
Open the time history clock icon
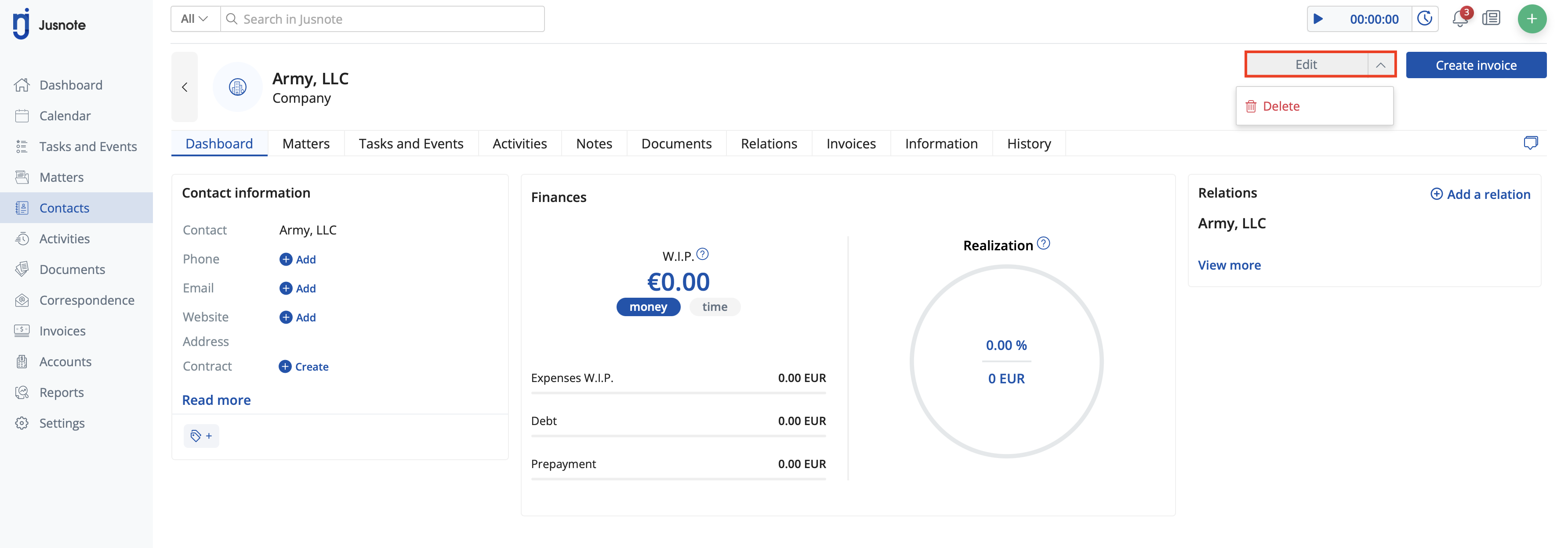coord(1425,19)
